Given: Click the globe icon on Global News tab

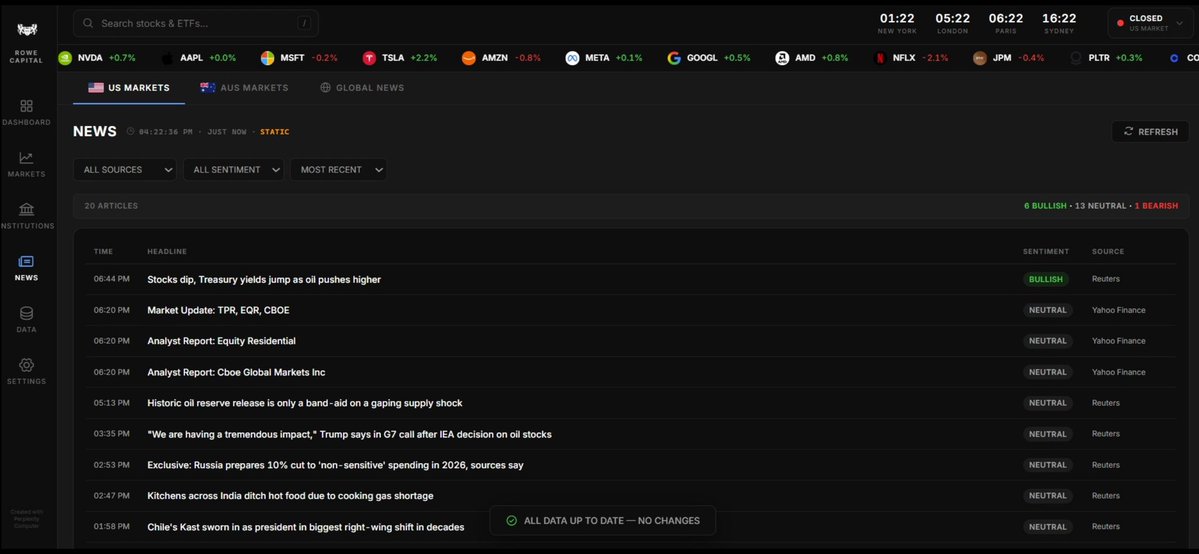Looking at the screenshot, I should pyautogui.click(x=325, y=88).
